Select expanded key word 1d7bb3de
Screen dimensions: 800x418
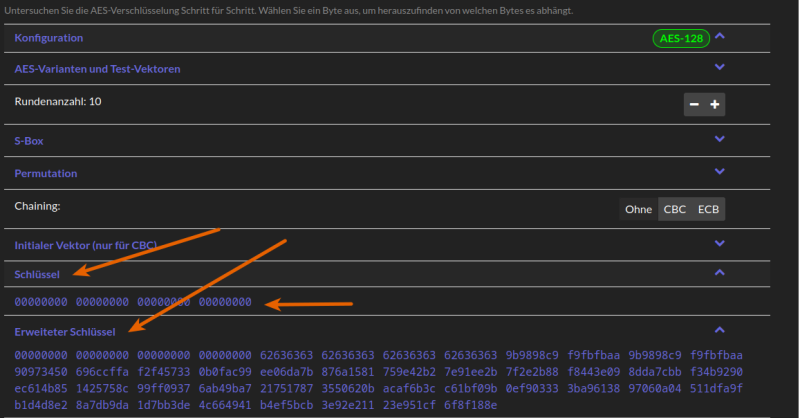(164, 405)
